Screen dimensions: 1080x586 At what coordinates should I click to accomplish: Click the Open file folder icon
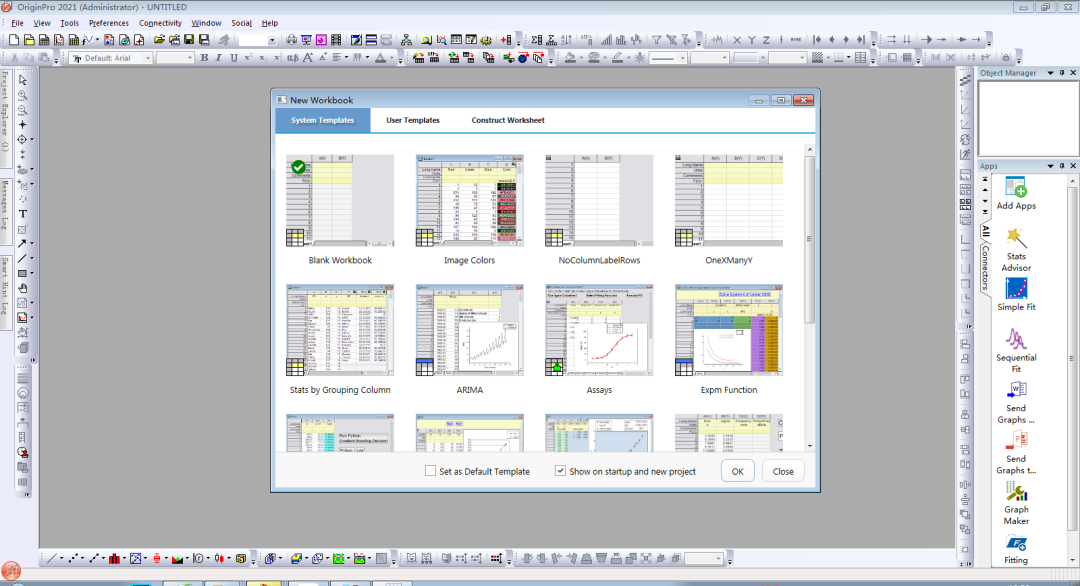pos(159,40)
